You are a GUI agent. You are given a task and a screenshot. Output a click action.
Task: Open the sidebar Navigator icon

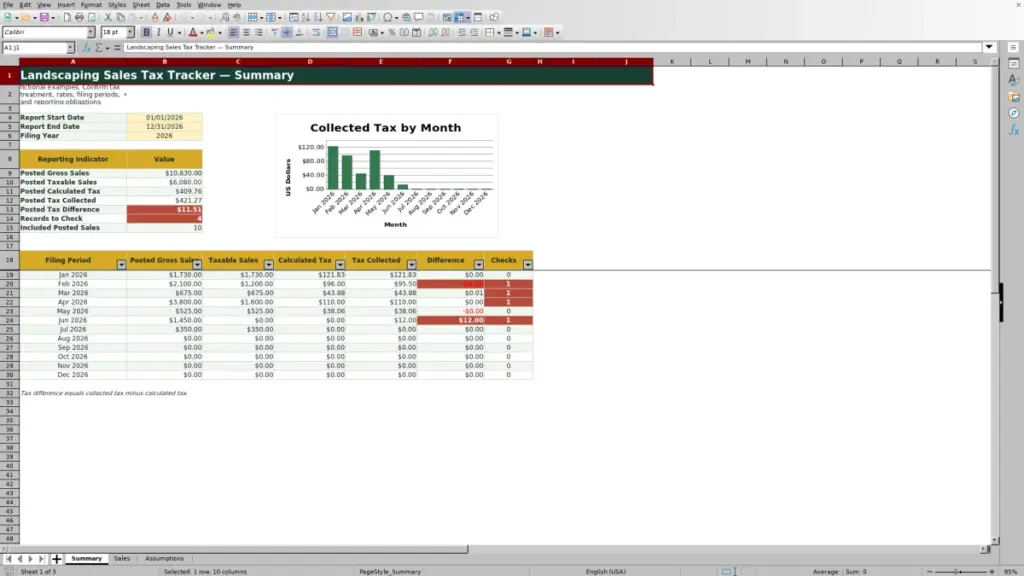coord(1014,114)
